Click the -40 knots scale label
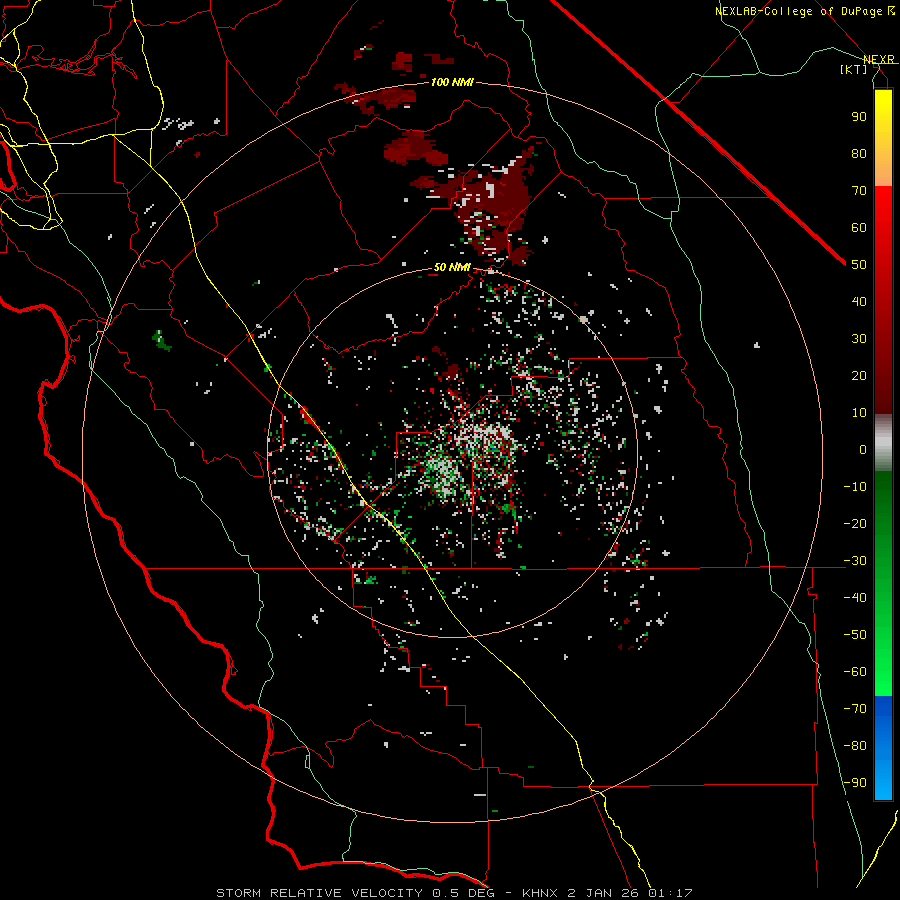The width and height of the screenshot is (900, 900). (x=855, y=598)
